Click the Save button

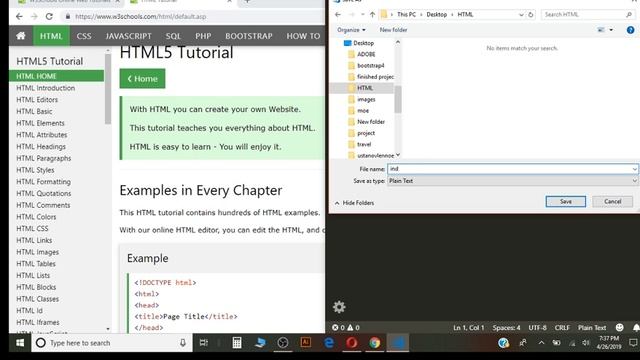566,201
